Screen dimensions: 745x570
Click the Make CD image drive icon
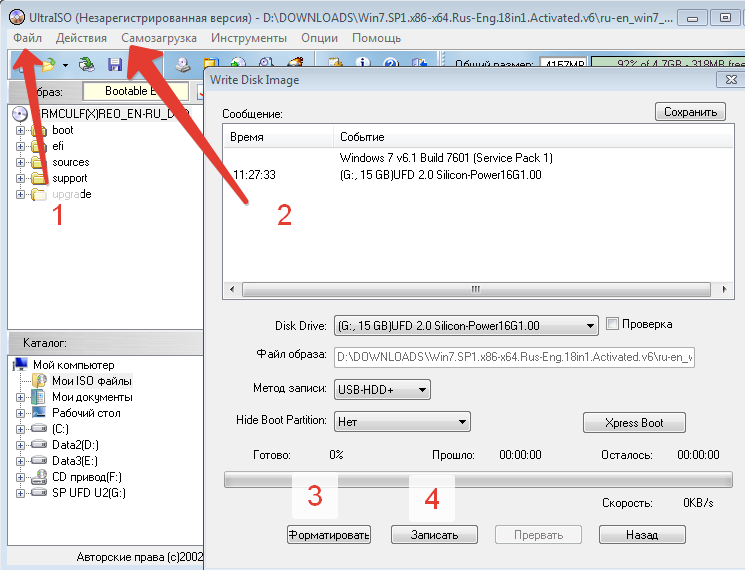[x=183, y=65]
